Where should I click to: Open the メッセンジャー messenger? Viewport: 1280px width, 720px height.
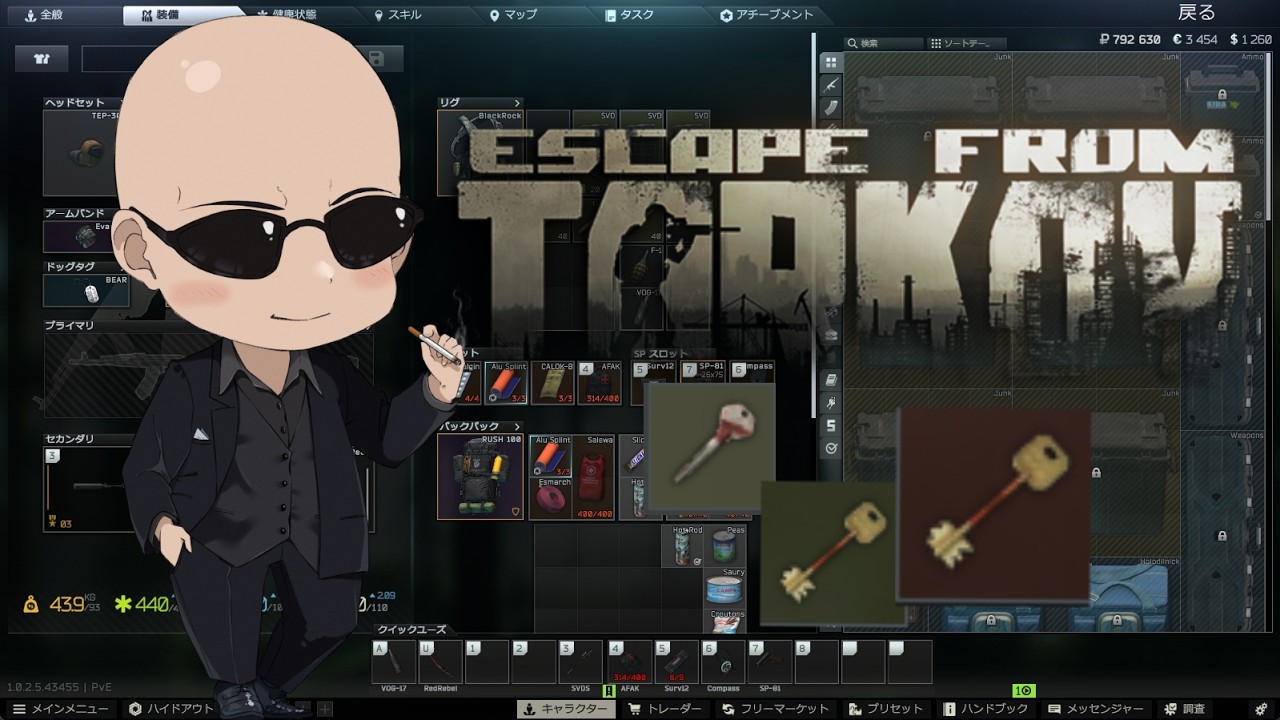click(x=1097, y=709)
